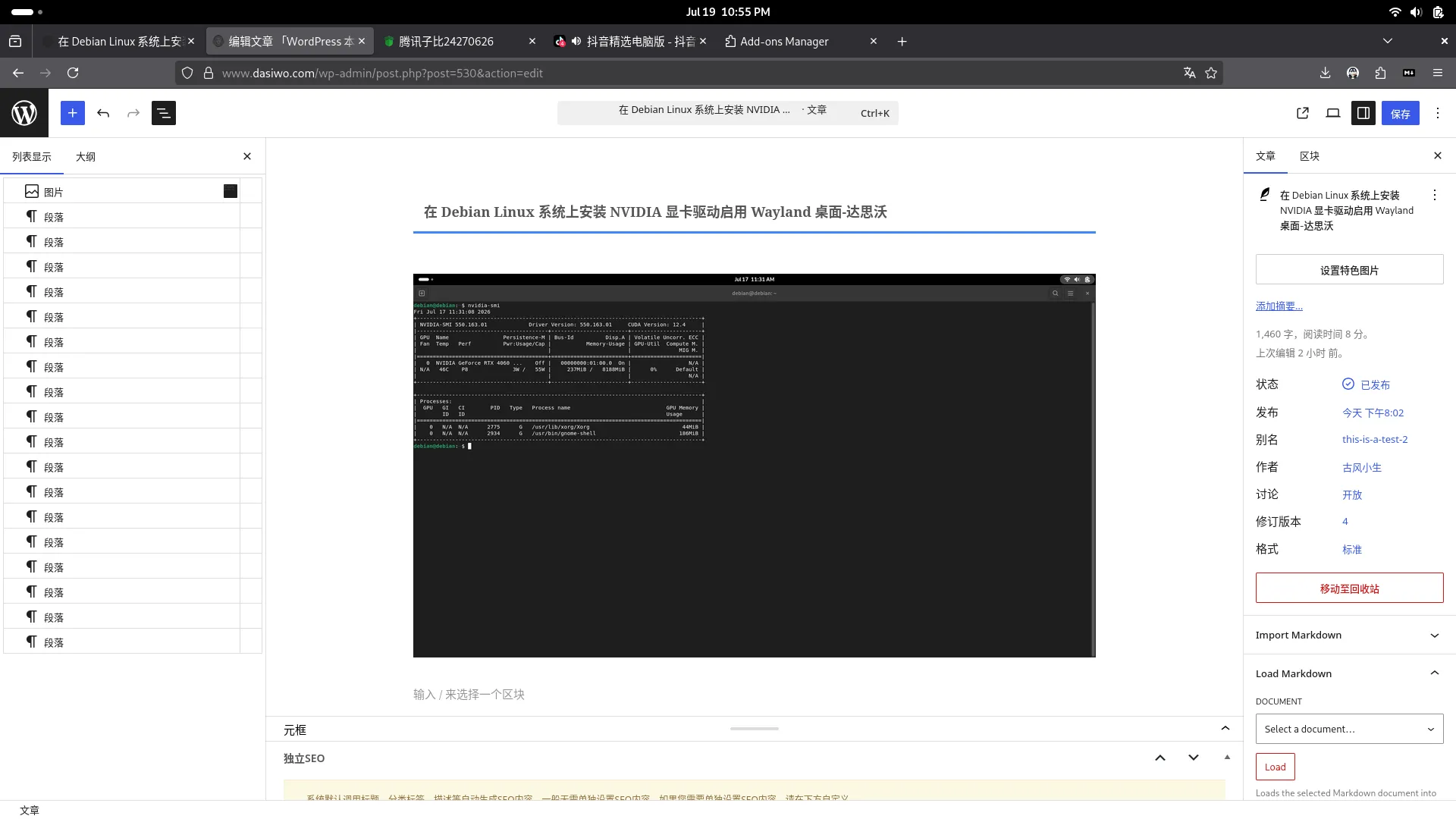Toggle the settings sidebar panel button
Image resolution: width=1456 pixels, height=819 pixels.
point(1363,113)
